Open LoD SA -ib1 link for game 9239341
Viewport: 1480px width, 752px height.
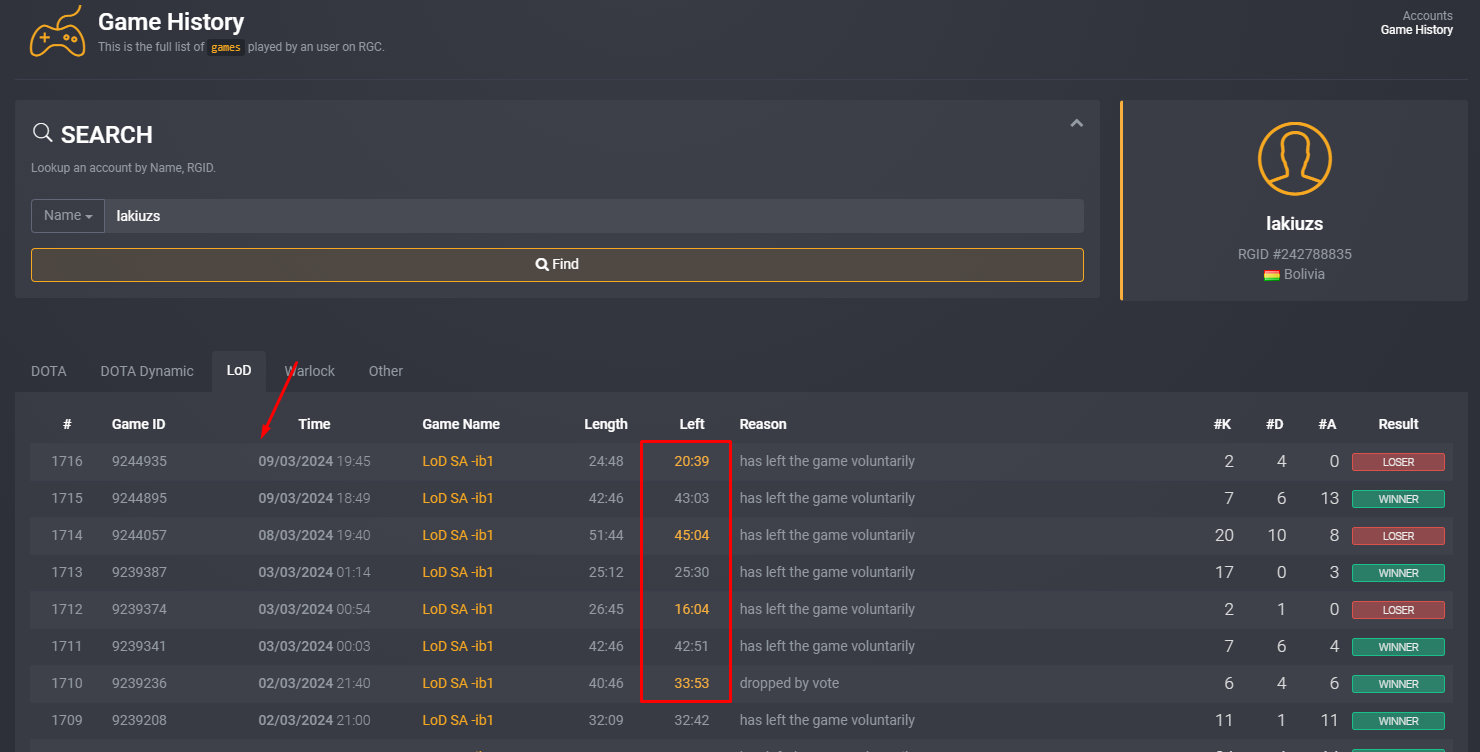[458, 646]
